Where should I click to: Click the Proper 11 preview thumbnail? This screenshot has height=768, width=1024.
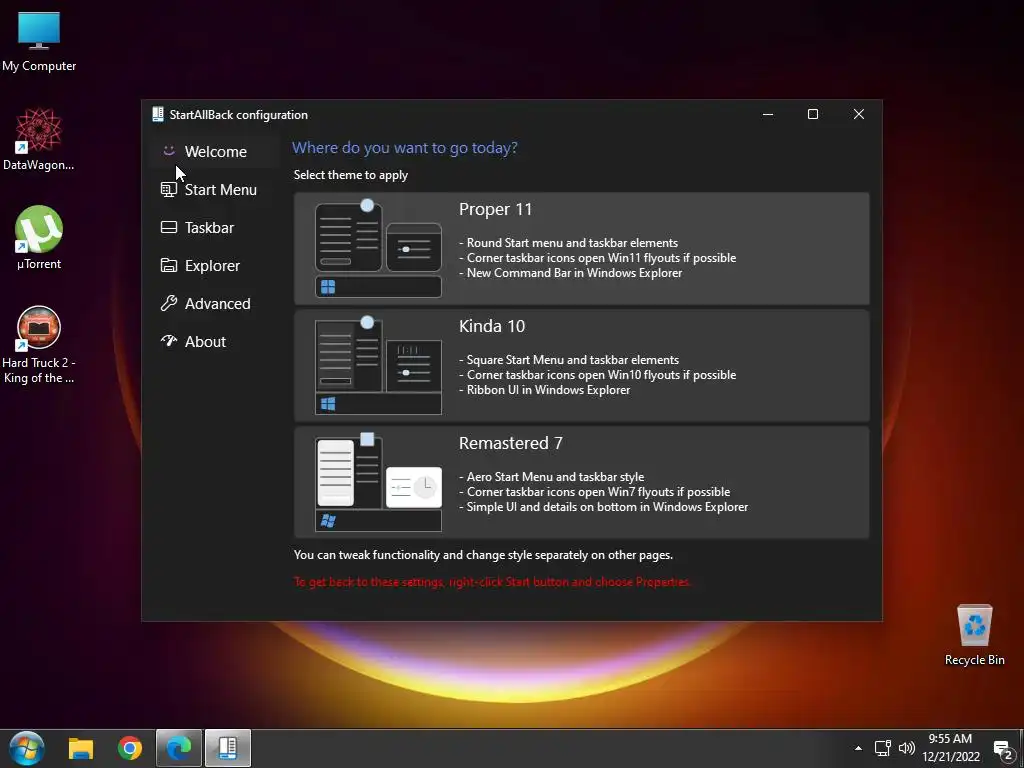[x=378, y=249]
